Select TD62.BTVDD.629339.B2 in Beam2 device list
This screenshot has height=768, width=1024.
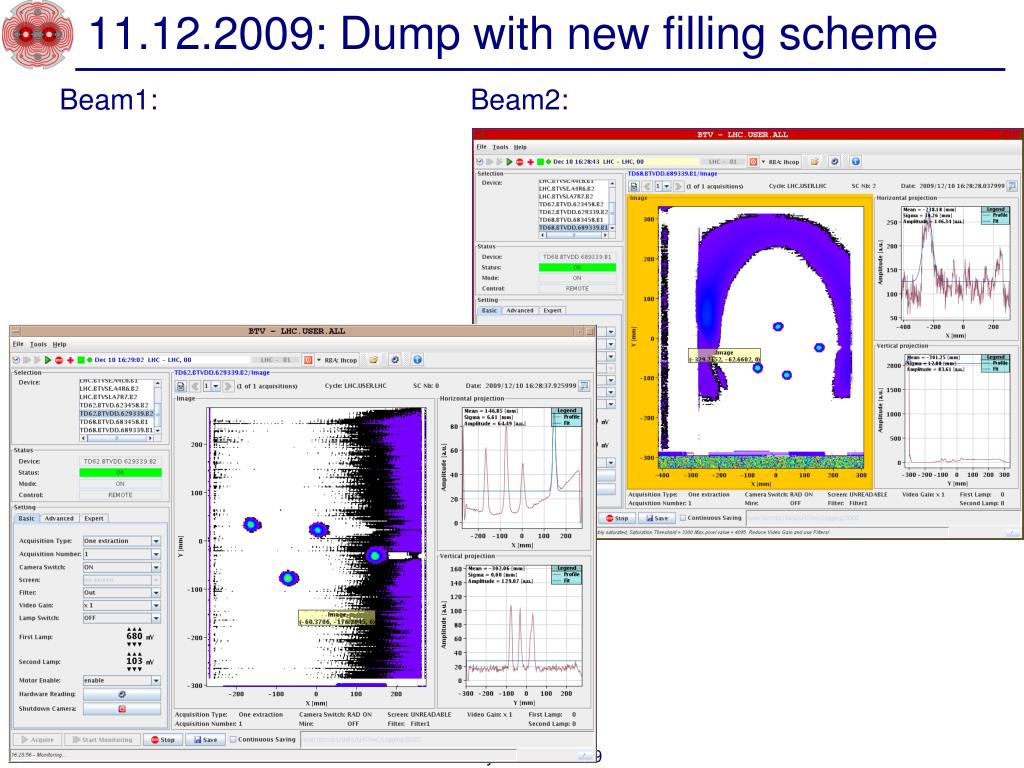click(573, 212)
